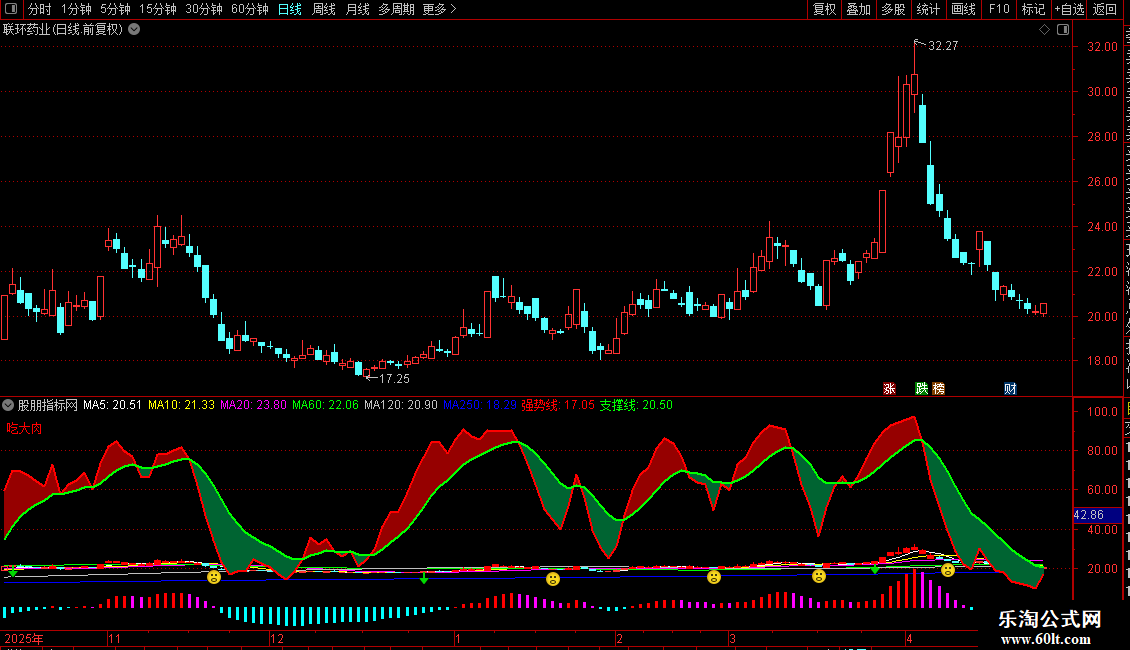Open the 多周期 multi-period view
The height and width of the screenshot is (650, 1130).
[396, 9]
